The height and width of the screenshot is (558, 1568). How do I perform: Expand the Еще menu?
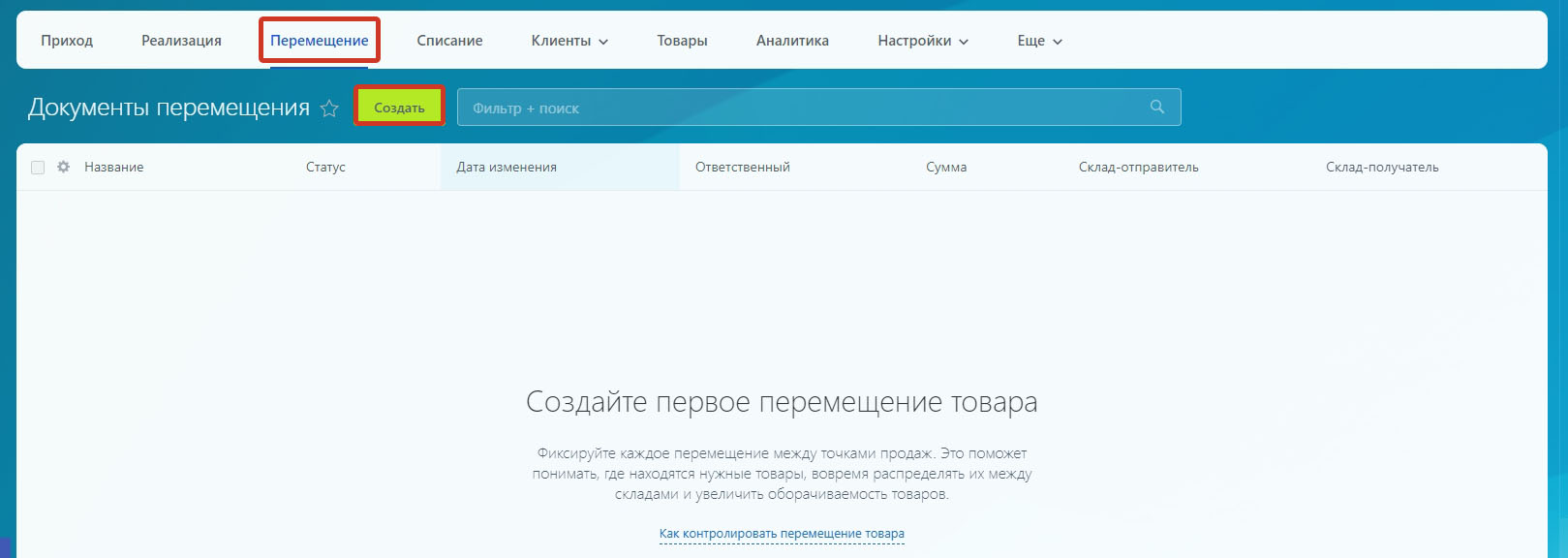1039,41
